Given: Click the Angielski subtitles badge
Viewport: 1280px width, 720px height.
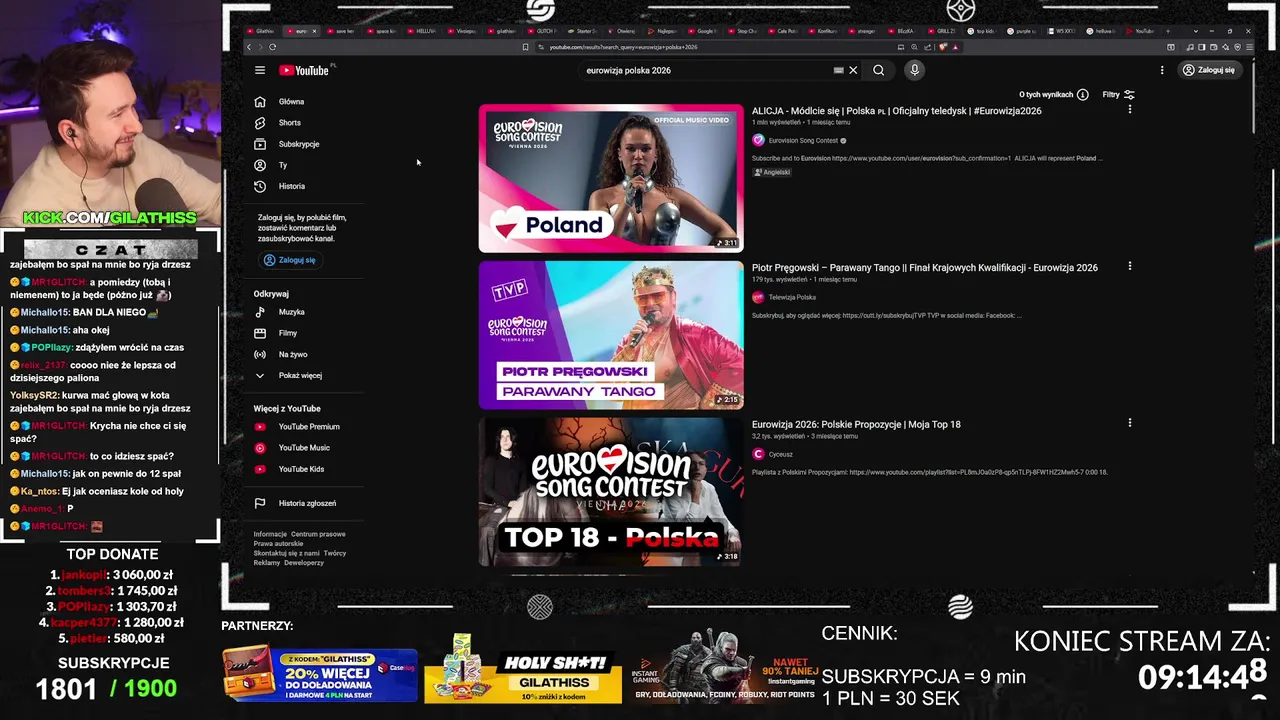Looking at the screenshot, I should (x=772, y=172).
